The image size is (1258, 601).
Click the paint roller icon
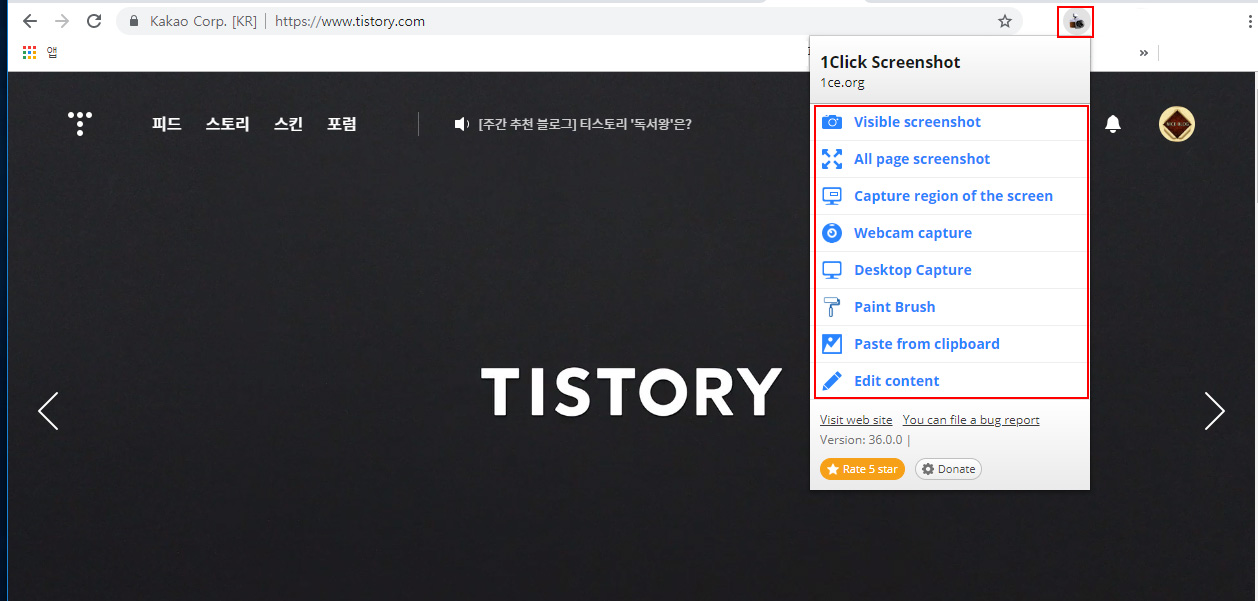[x=832, y=307]
